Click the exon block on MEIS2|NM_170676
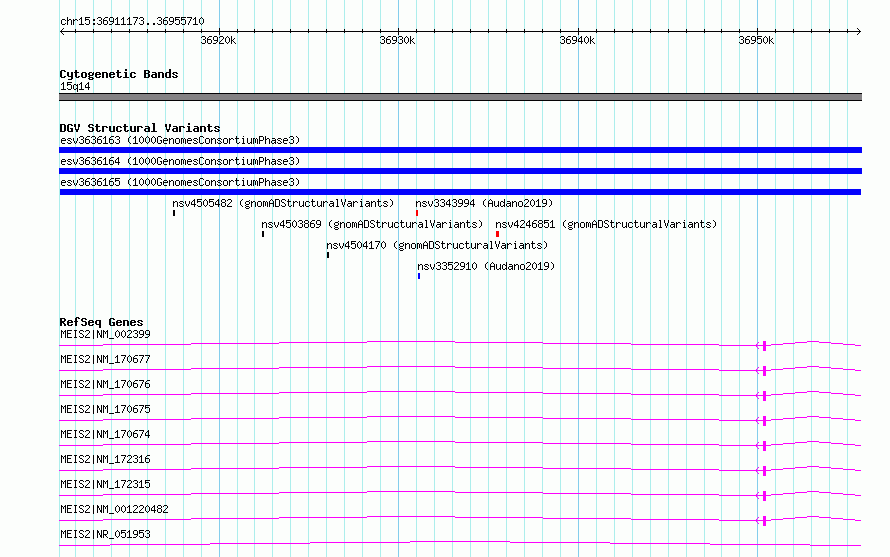 click(765, 396)
